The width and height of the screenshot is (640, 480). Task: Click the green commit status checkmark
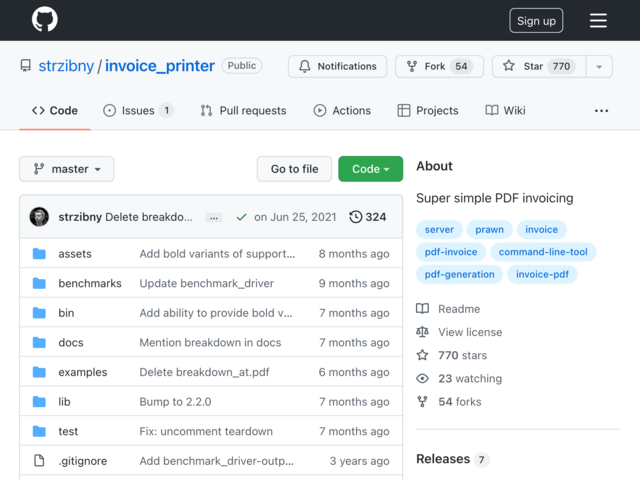[x=241, y=217]
